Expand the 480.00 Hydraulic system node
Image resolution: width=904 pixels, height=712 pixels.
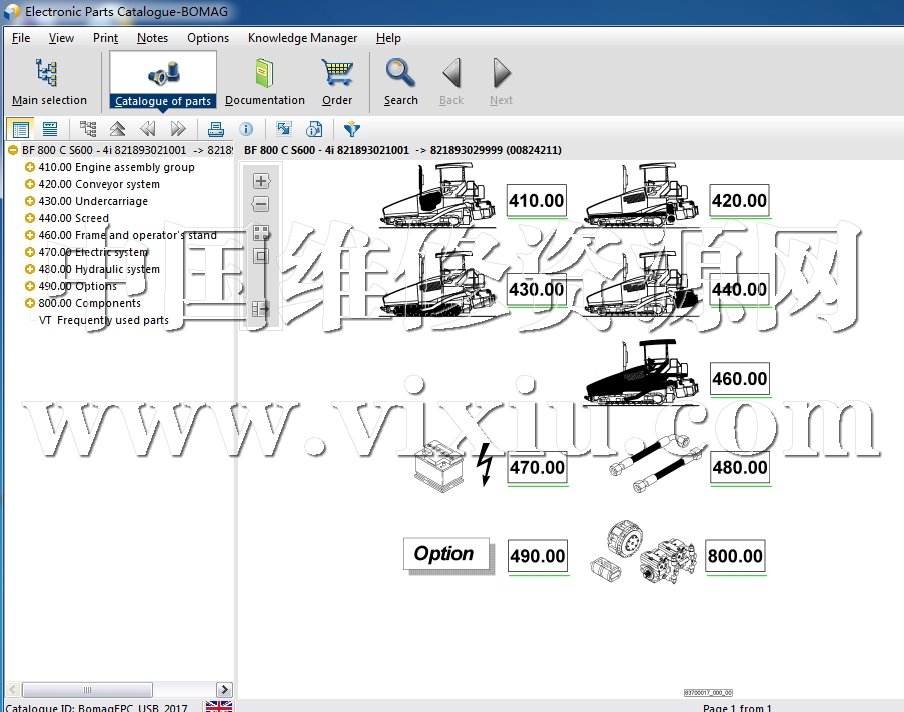30,270
